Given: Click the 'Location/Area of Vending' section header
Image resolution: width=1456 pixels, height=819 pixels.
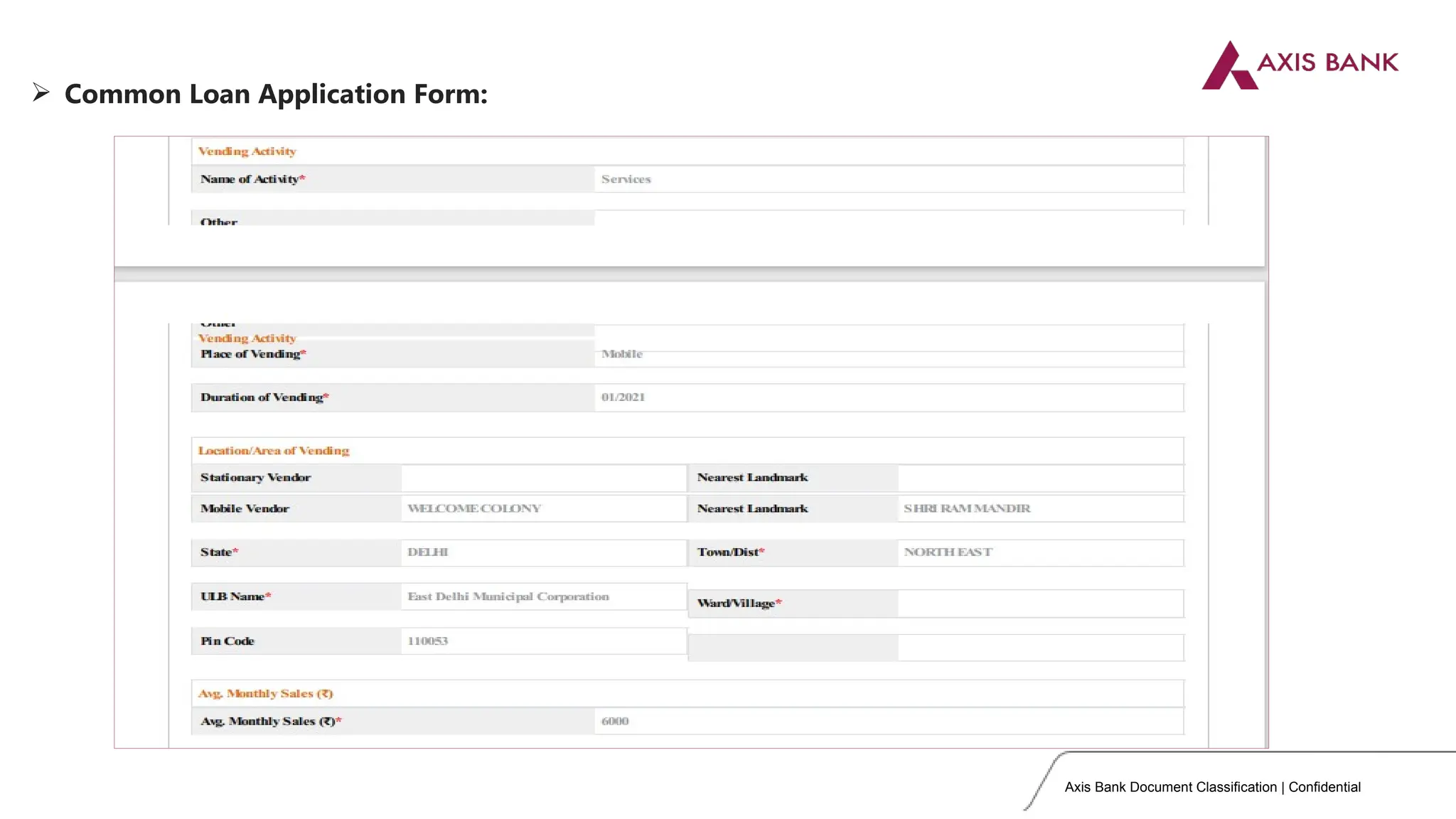Looking at the screenshot, I should [x=274, y=451].
